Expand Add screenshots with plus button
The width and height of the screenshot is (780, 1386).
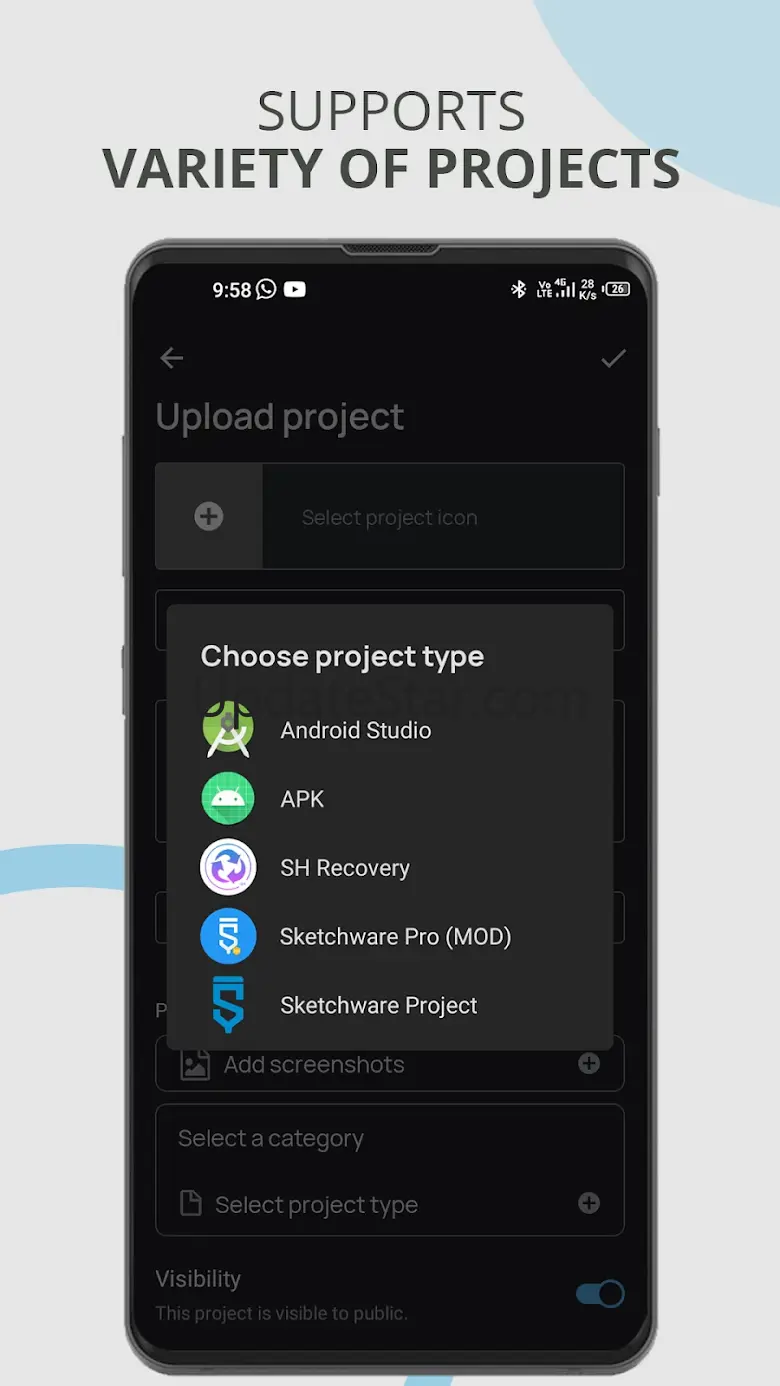589,1064
